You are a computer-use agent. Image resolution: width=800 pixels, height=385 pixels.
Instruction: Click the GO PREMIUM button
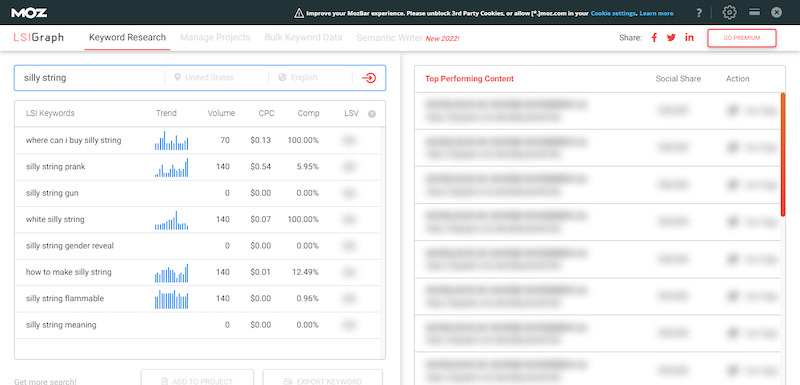[742, 38]
